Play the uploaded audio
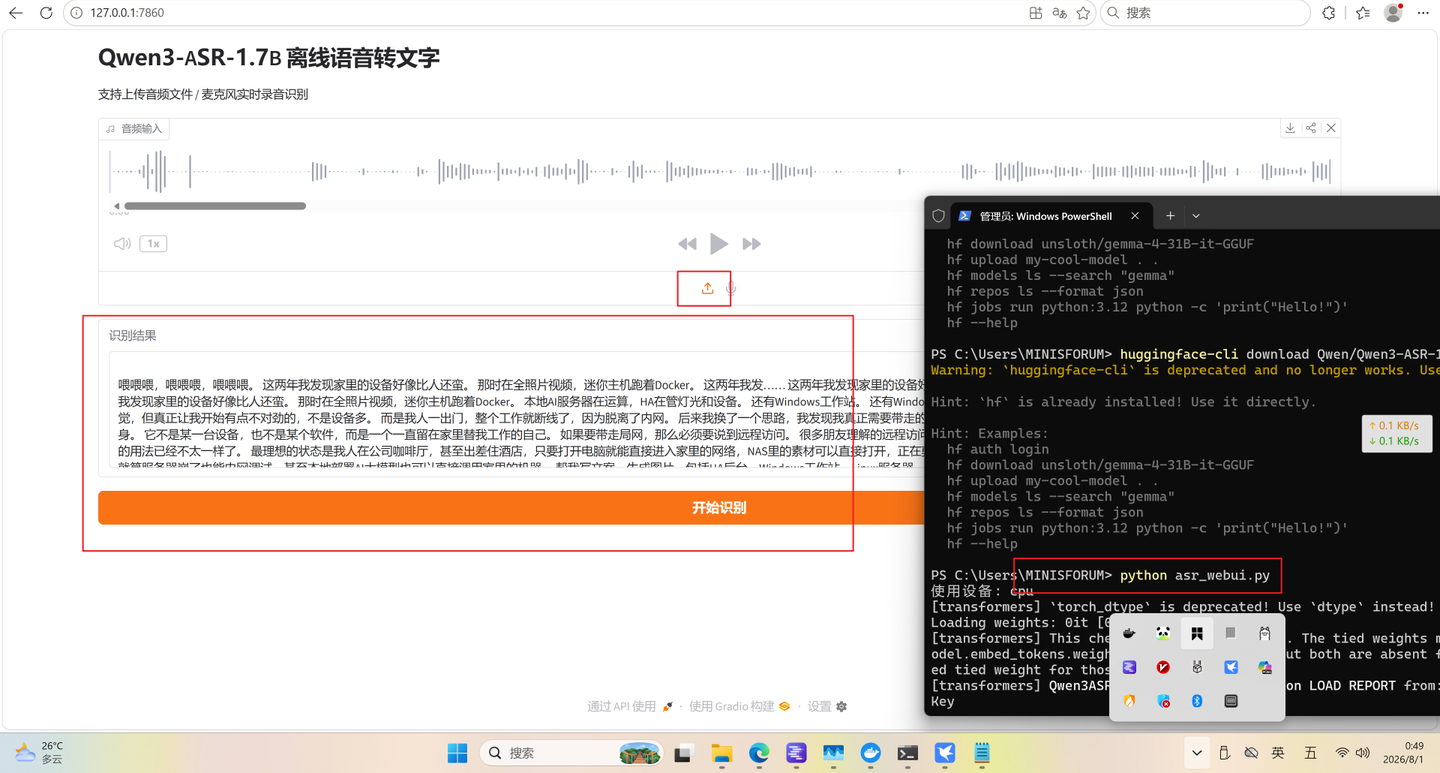Viewport: 1440px width, 773px height. click(719, 243)
